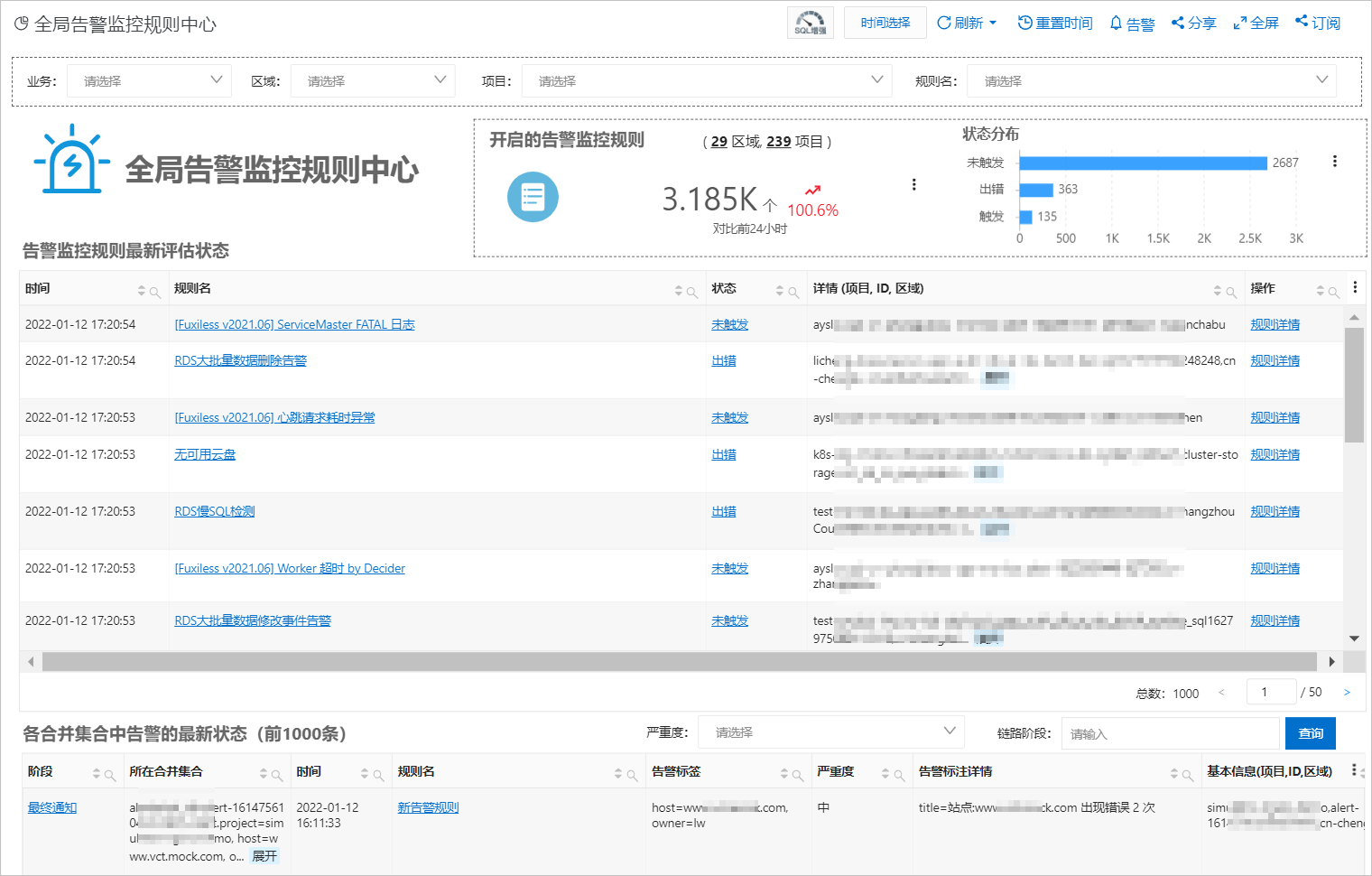Search the 状态 column

pos(793,292)
